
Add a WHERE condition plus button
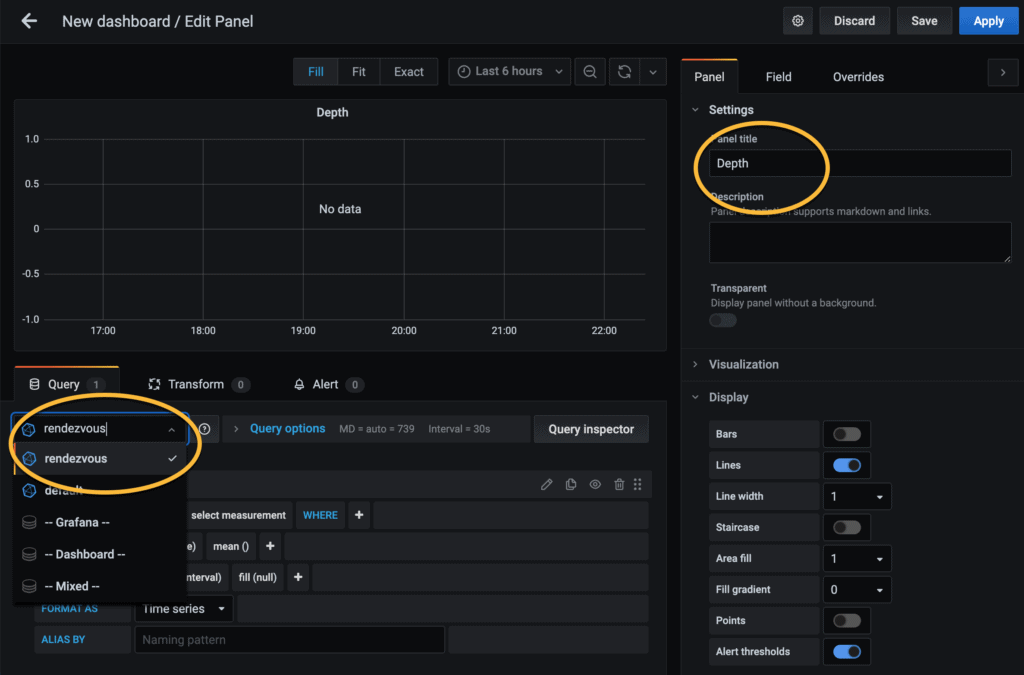click(359, 515)
